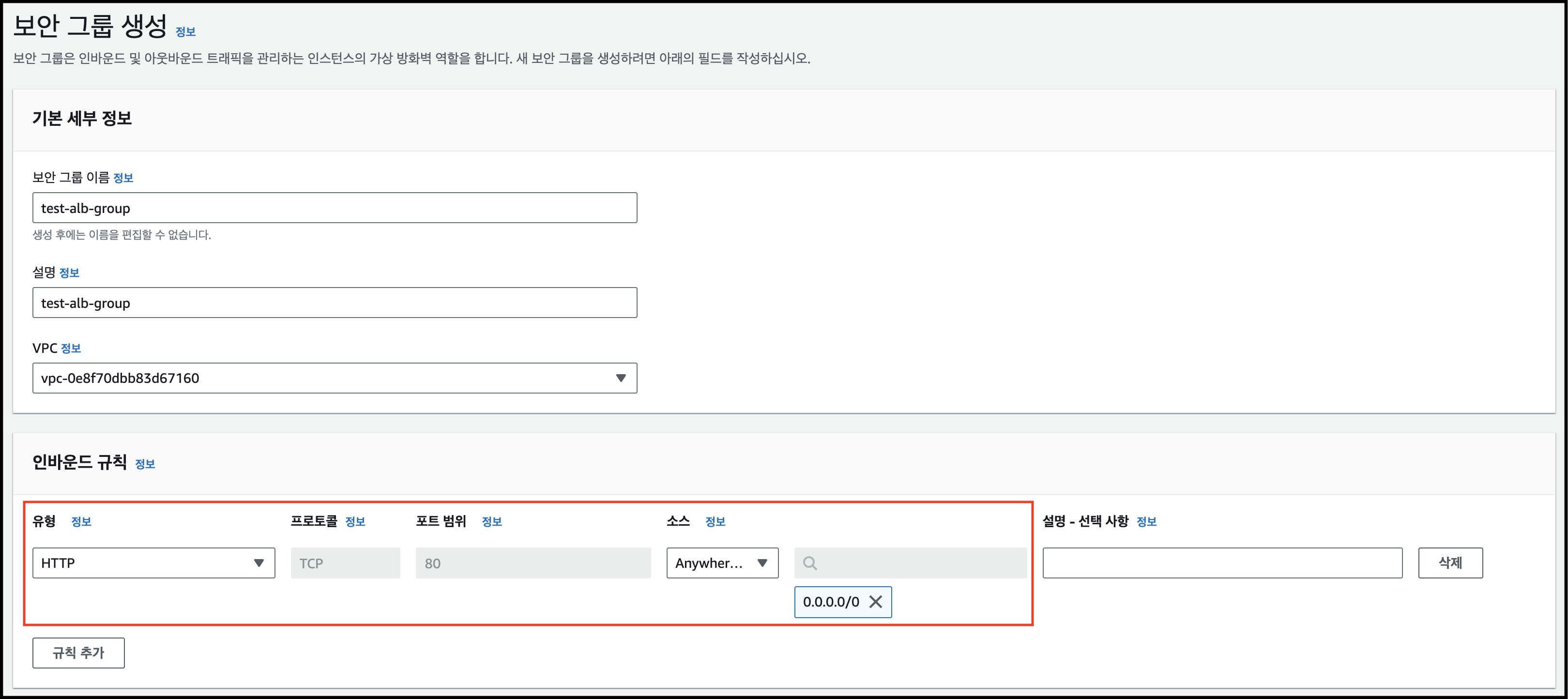Open 정보 link next to 프로토콜

click(x=355, y=521)
